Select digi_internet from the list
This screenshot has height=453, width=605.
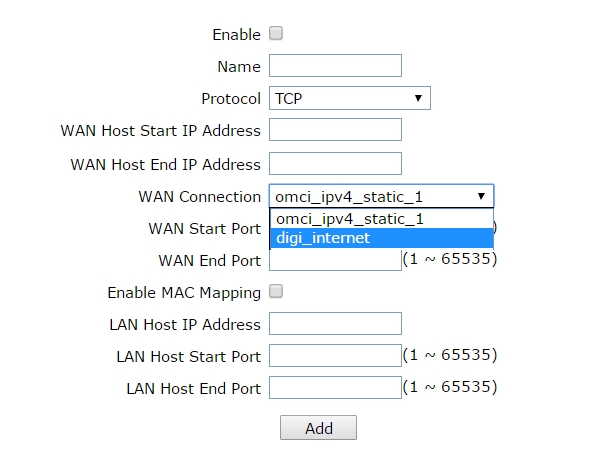[x=381, y=238]
